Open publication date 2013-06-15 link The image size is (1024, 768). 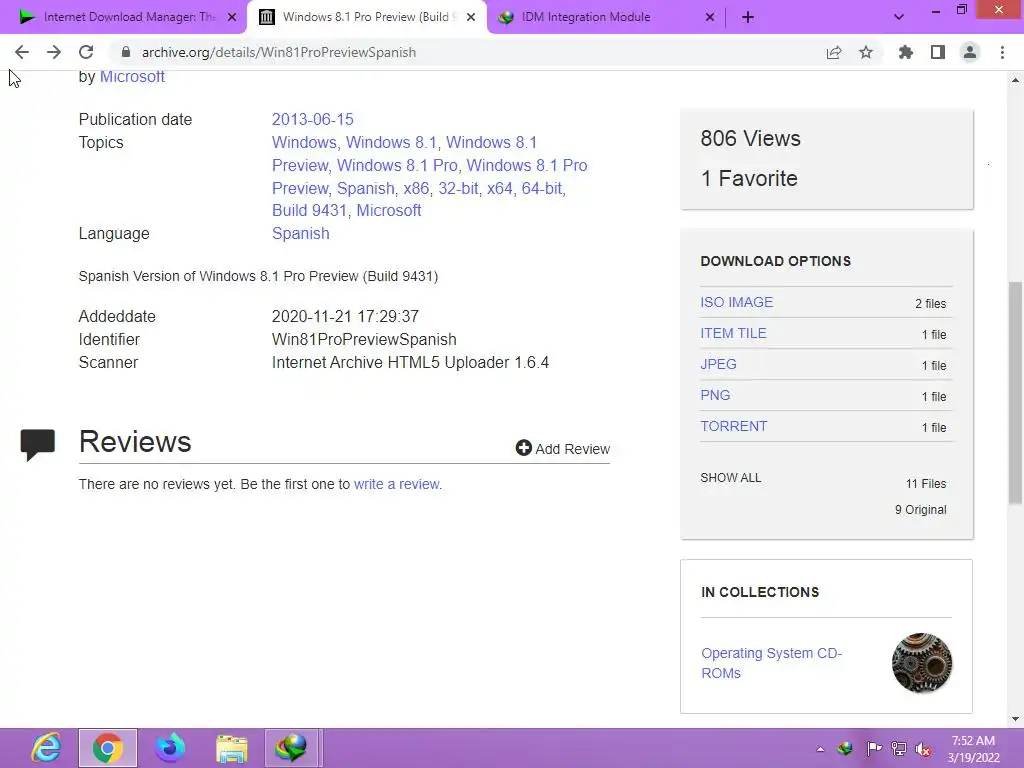pos(312,120)
